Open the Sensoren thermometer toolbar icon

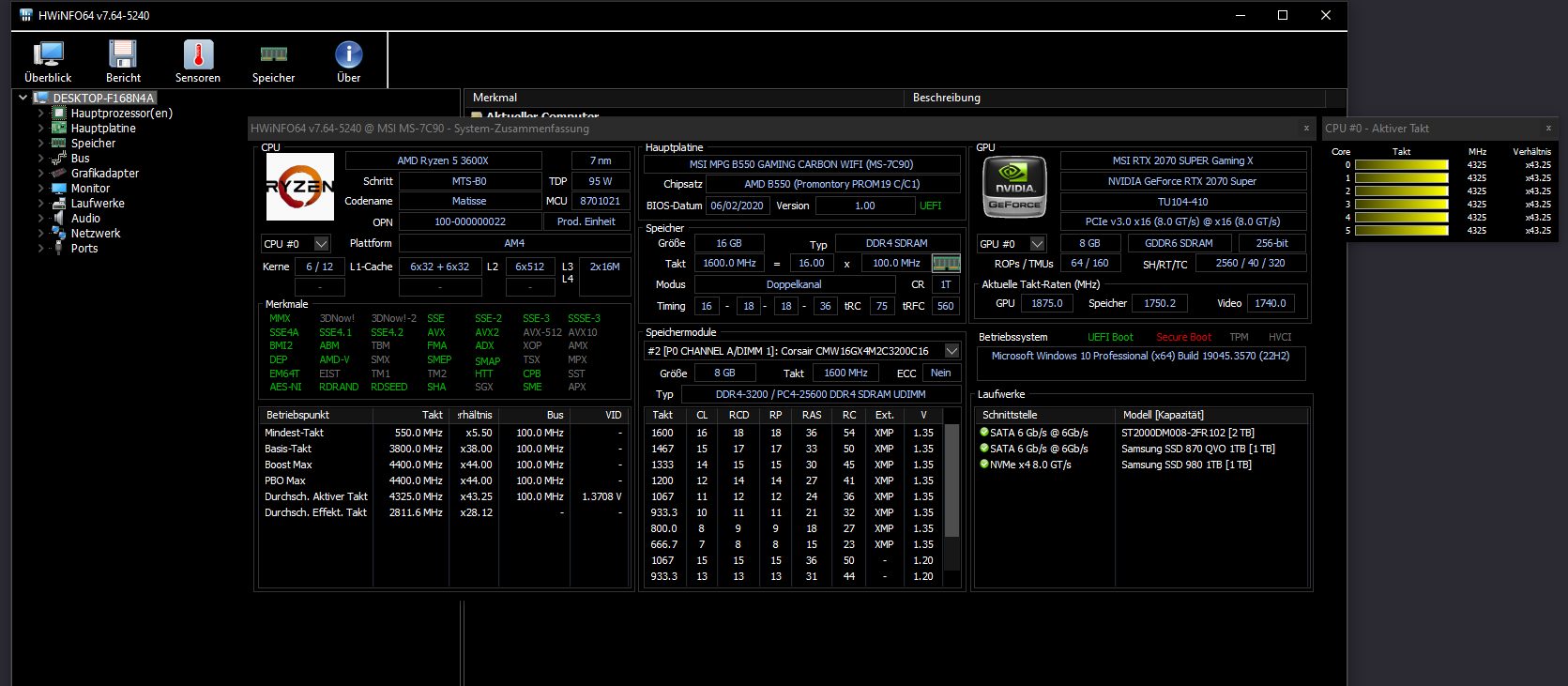point(198,54)
